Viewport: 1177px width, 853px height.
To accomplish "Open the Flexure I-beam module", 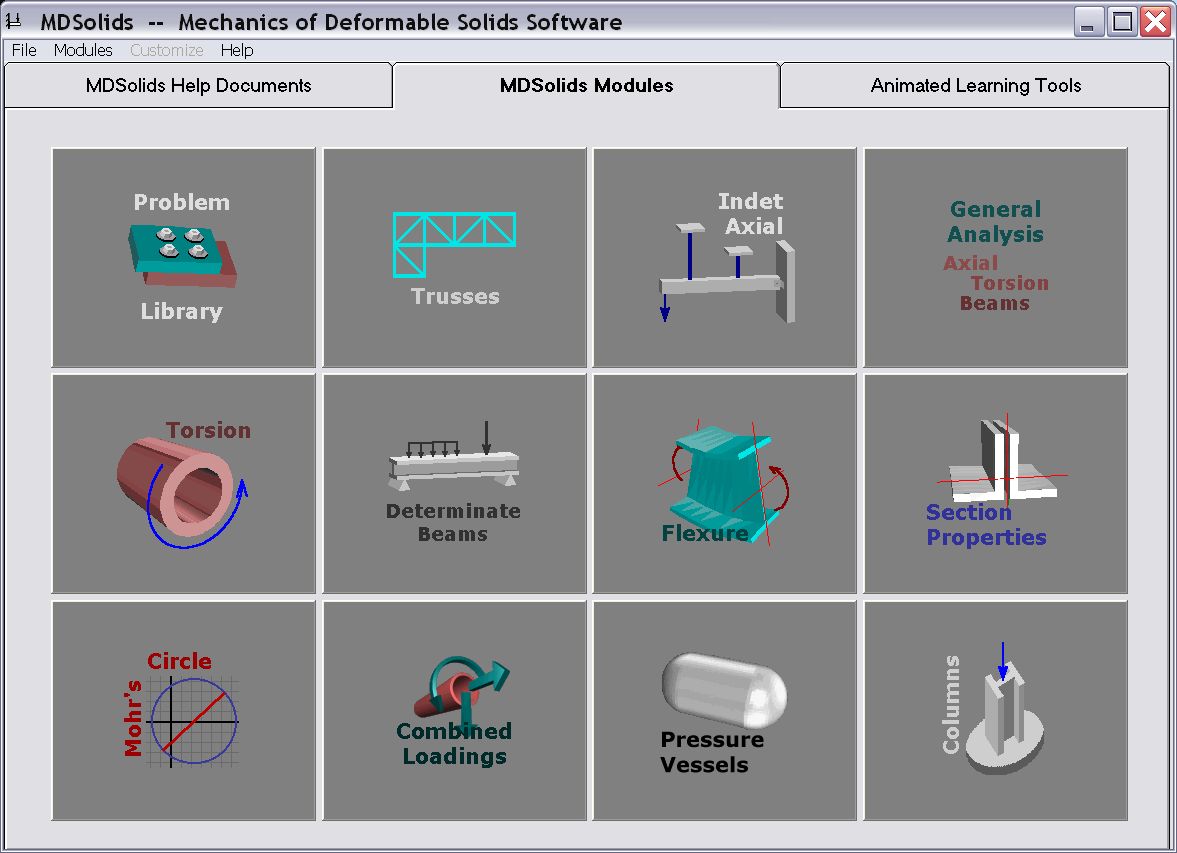I will [x=725, y=484].
